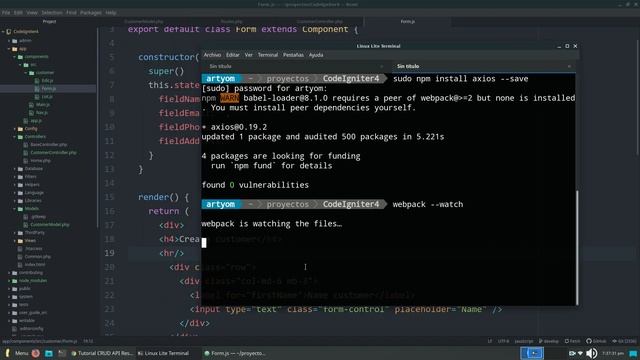Screen dimensions: 640x360
Task: Click the terminal window scrollbar
Action: click(x=577, y=247)
